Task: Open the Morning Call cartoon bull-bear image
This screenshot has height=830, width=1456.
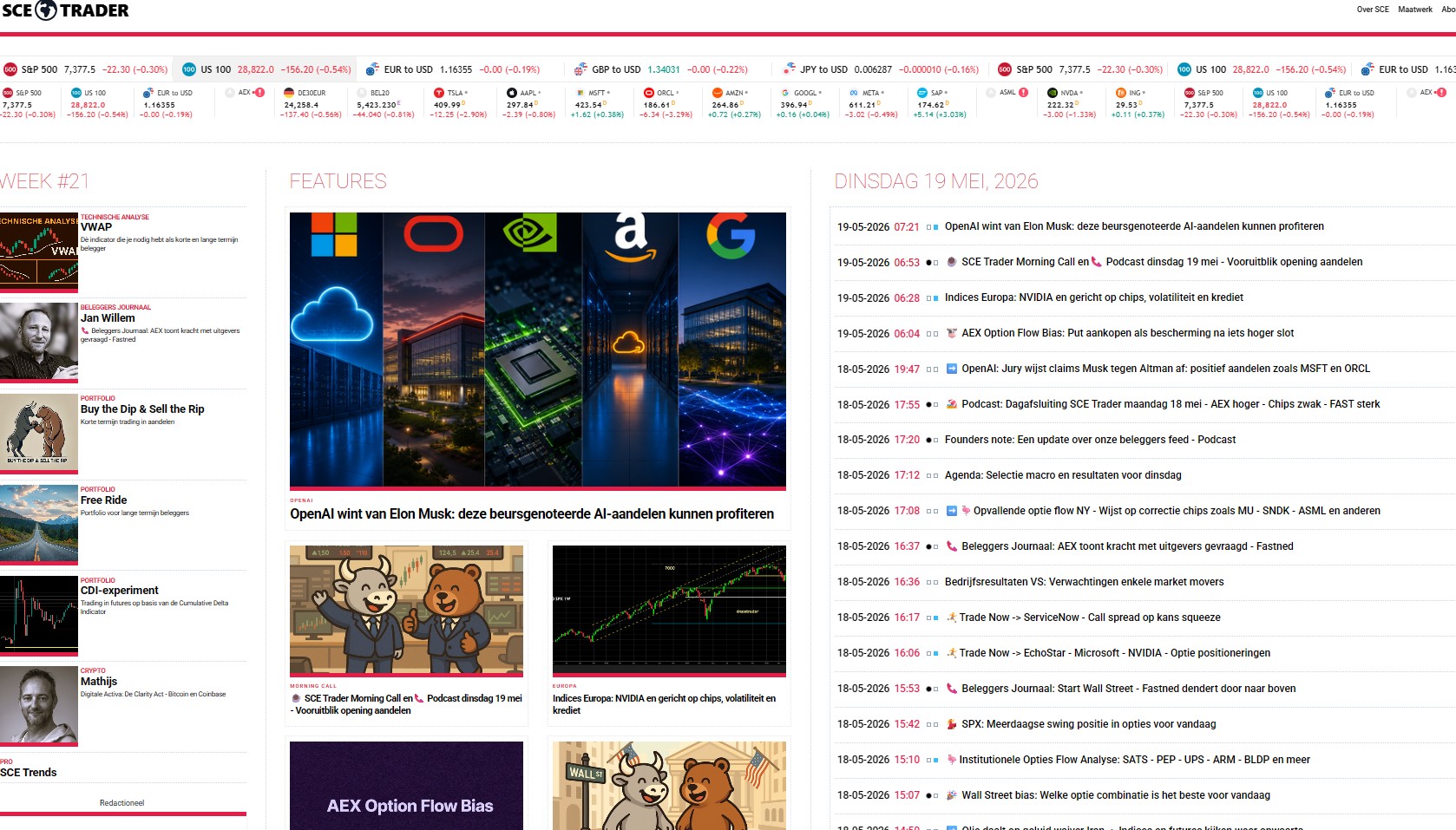Action: [406, 610]
